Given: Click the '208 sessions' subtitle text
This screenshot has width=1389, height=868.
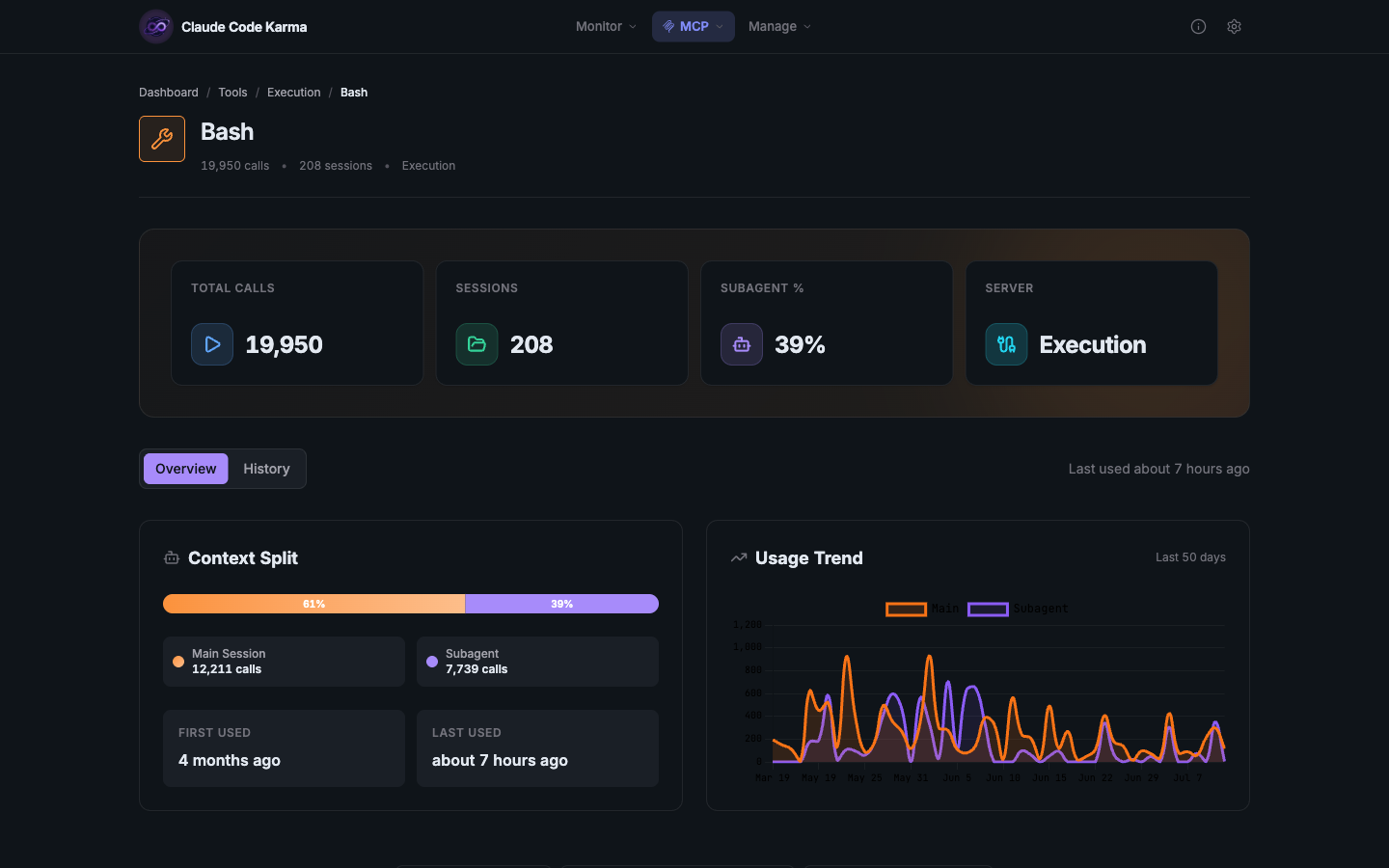Looking at the screenshot, I should click(336, 166).
